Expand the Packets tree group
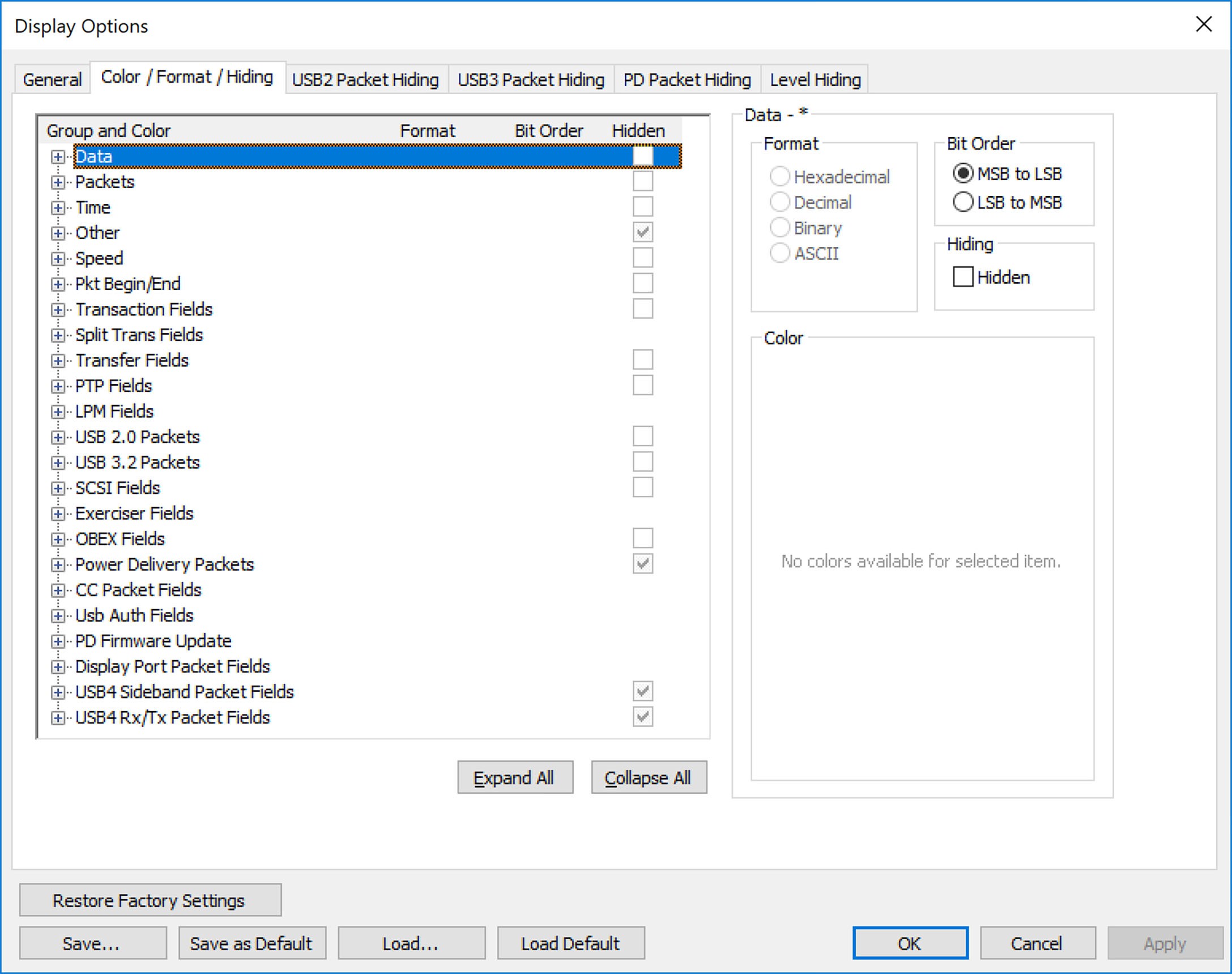The image size is (1232, 974). click(x=58, y=182)
